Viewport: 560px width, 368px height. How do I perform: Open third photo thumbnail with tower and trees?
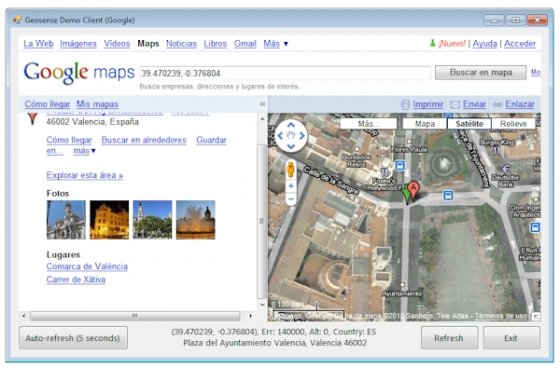[152, 220]
